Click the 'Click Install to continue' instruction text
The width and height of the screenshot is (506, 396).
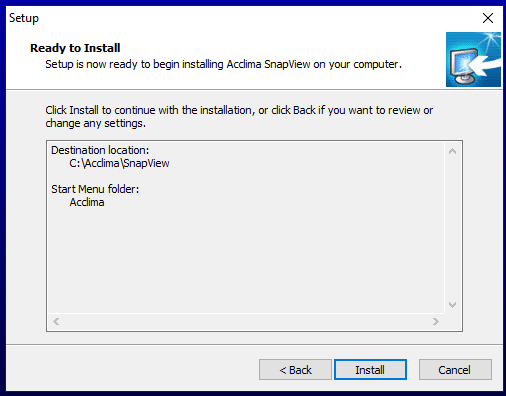[239, 117]
